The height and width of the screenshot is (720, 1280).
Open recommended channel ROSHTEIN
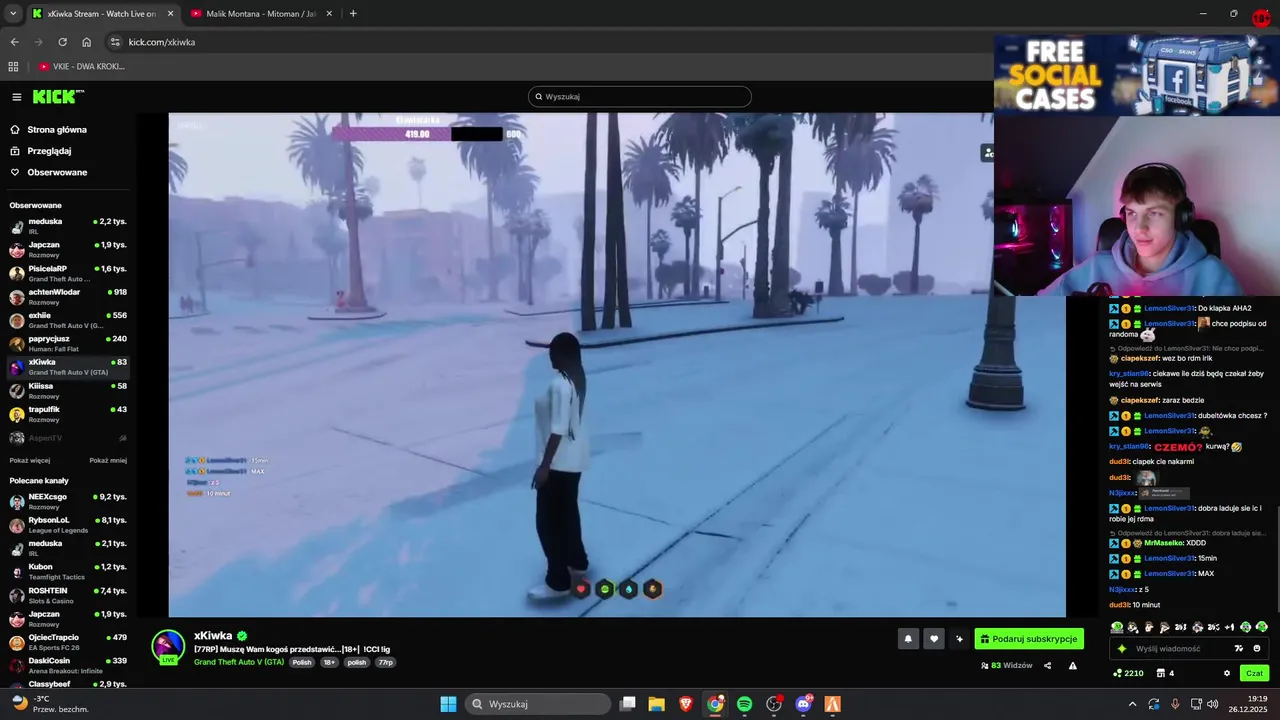tap(68, 595)
